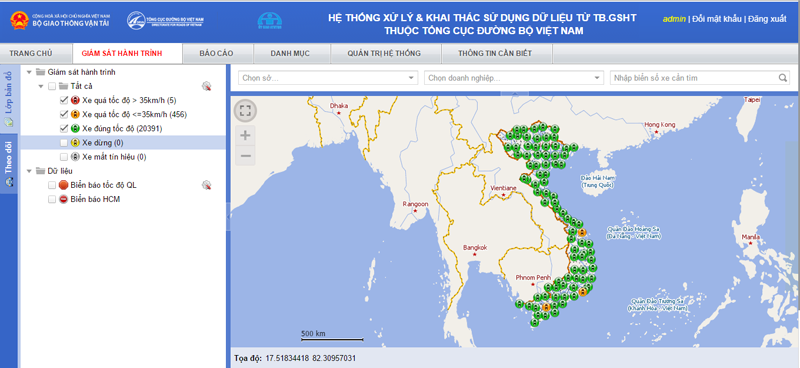
Task: Collapse the Dữ liệu tree node
Action: click(x=29, y=171)
